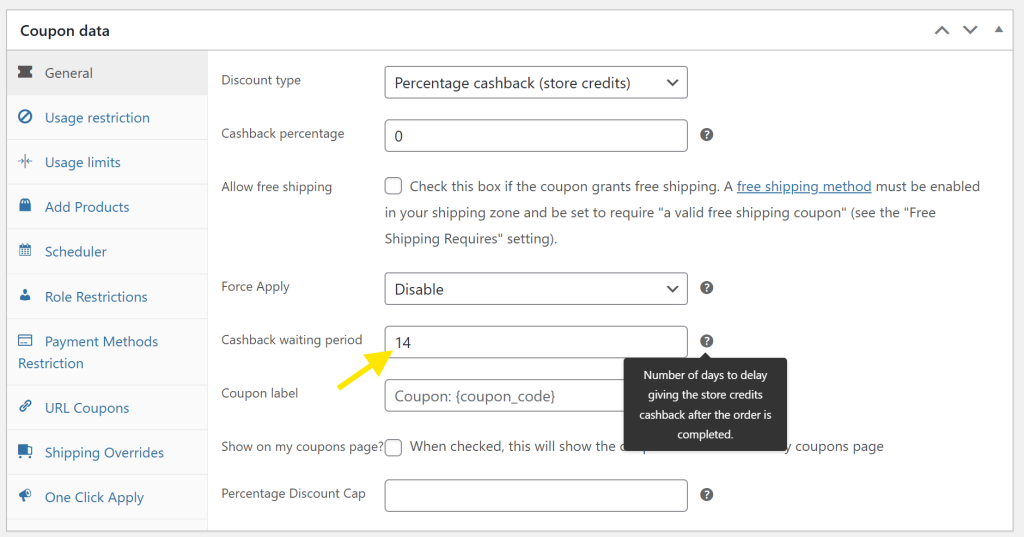Viewport: 1024px width, 537px height.
Task: Click the Percentage Discount Cap field
Action: point(536,495)
